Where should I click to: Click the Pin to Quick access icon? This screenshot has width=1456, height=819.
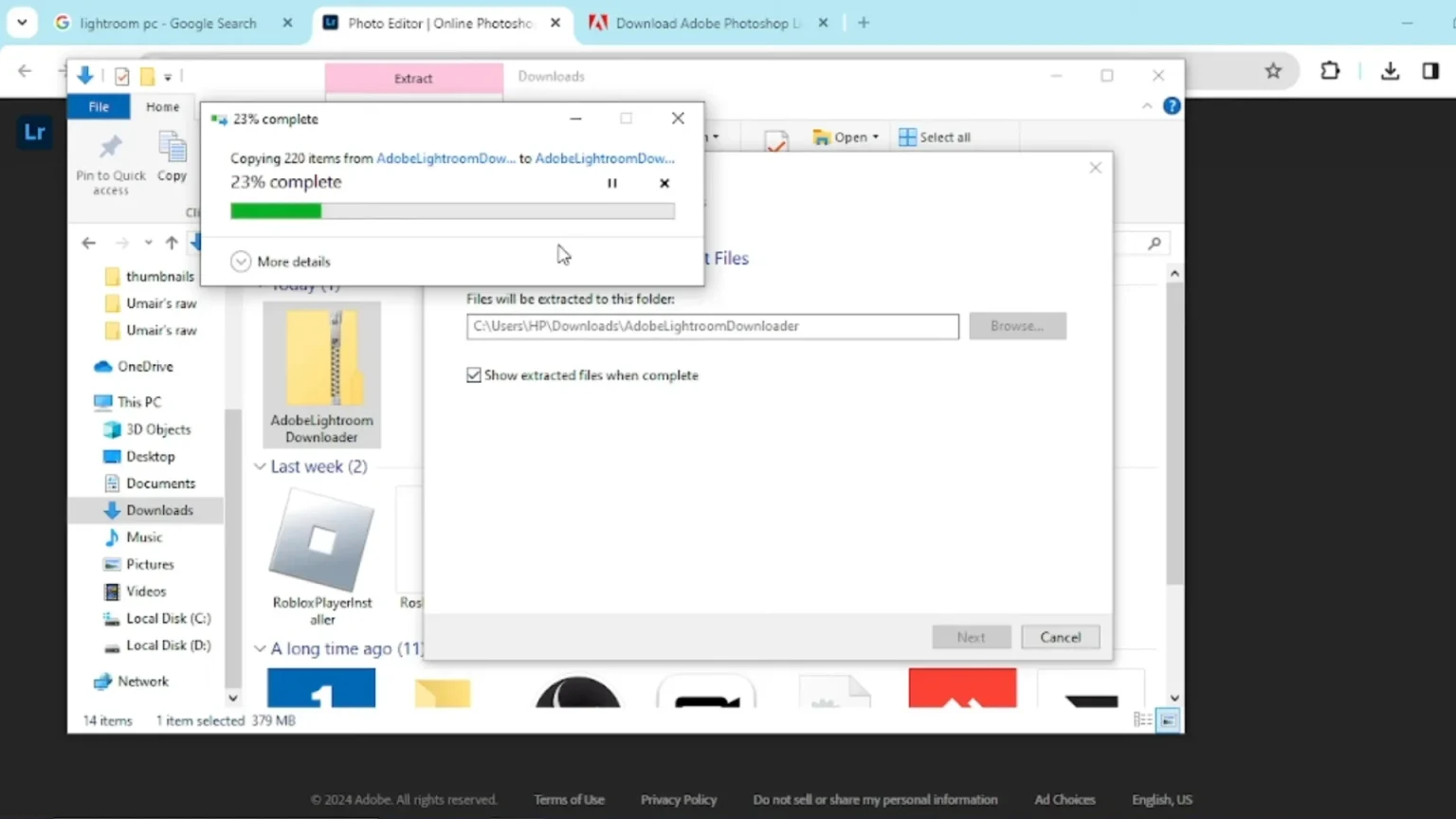111,148
